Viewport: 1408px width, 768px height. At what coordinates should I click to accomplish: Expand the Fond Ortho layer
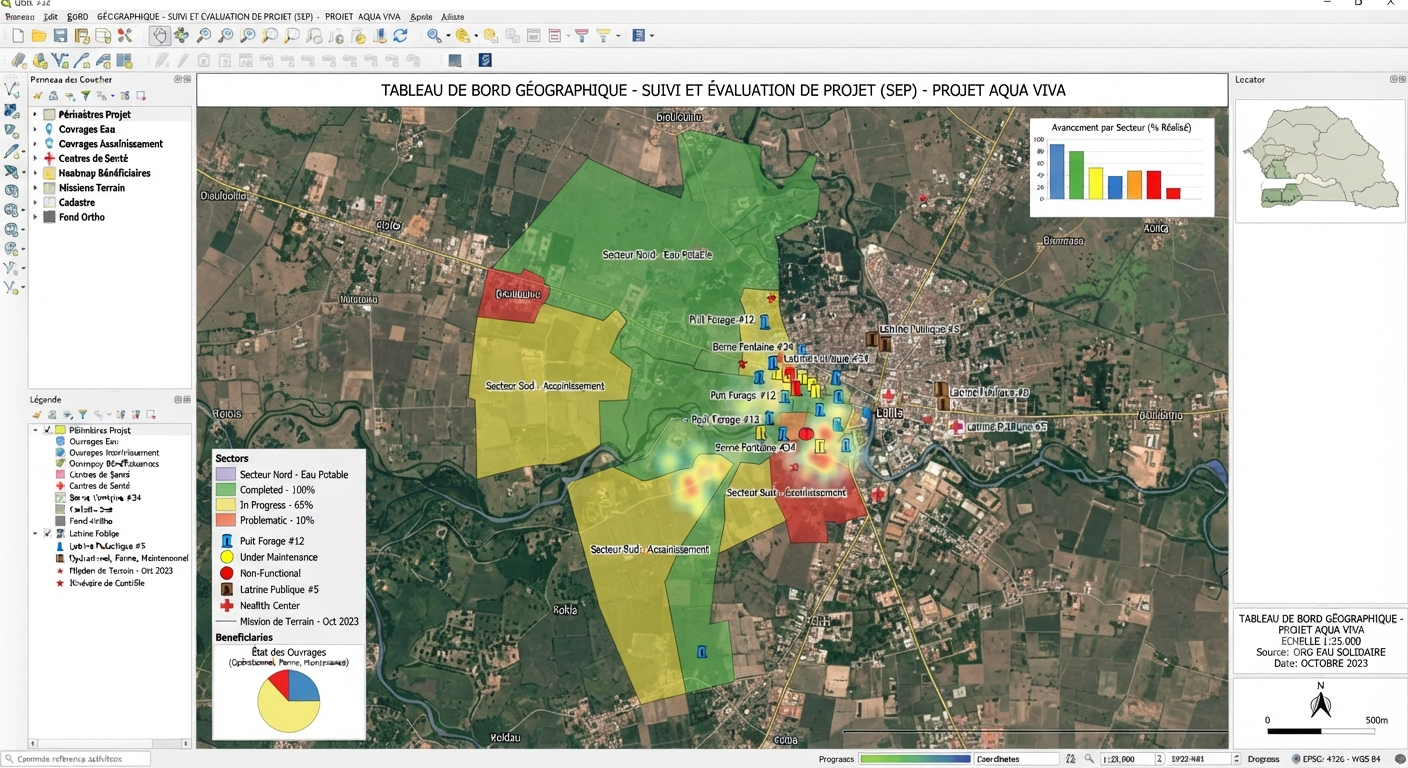click(x=35, y=217)
